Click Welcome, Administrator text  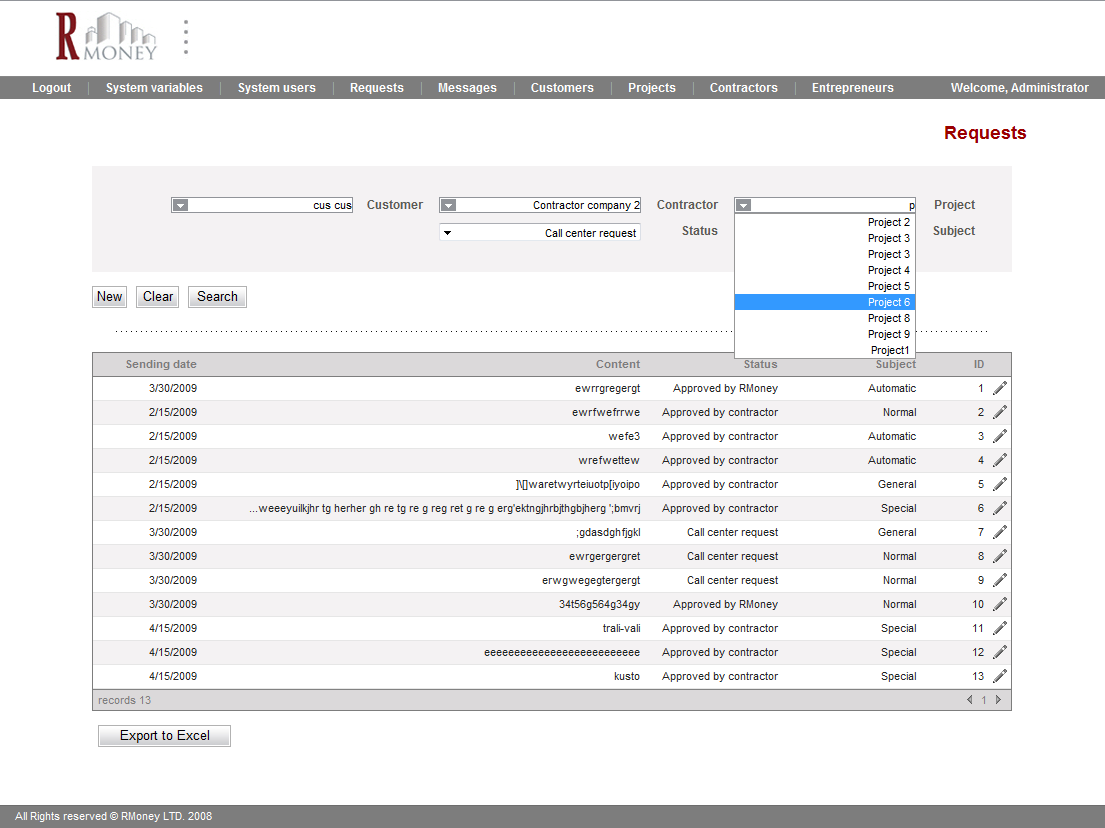[1020, 87]
